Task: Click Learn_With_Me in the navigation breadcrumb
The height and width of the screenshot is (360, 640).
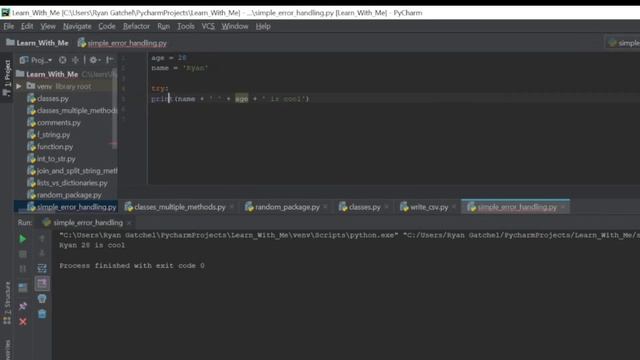Action: (42, 42)
